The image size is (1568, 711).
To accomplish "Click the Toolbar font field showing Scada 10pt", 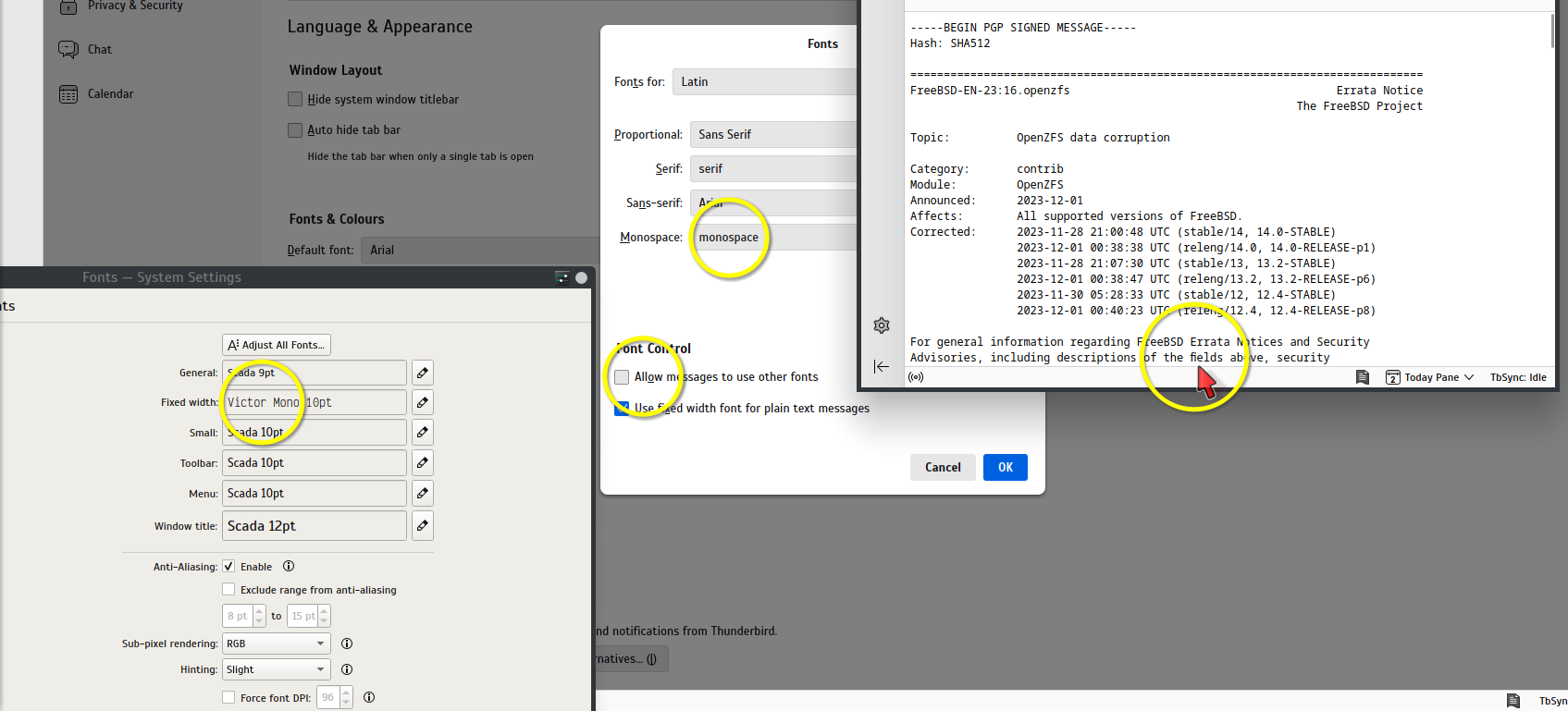I will point(314,462).
